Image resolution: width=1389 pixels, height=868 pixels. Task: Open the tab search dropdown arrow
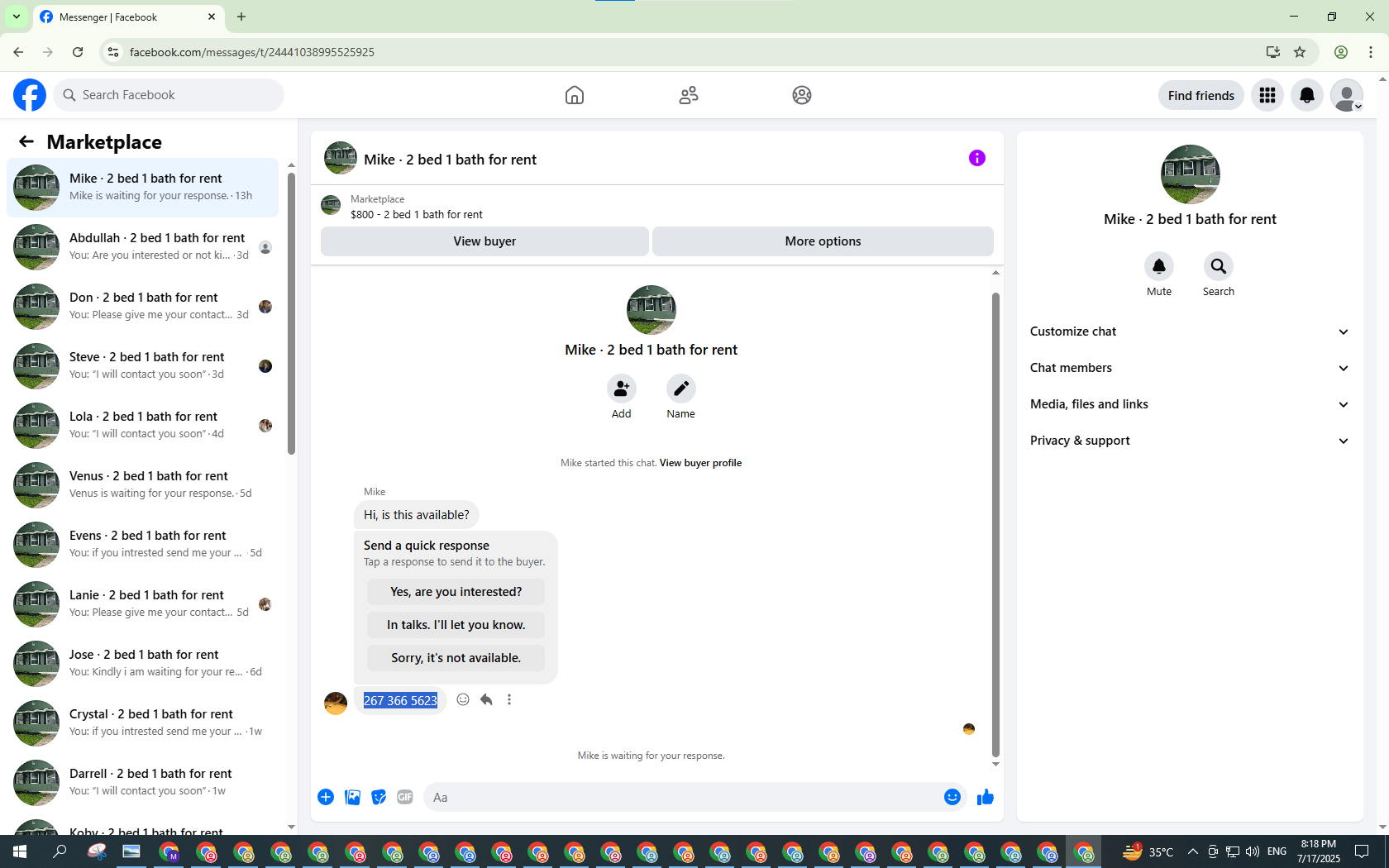[x=17, y=17]
